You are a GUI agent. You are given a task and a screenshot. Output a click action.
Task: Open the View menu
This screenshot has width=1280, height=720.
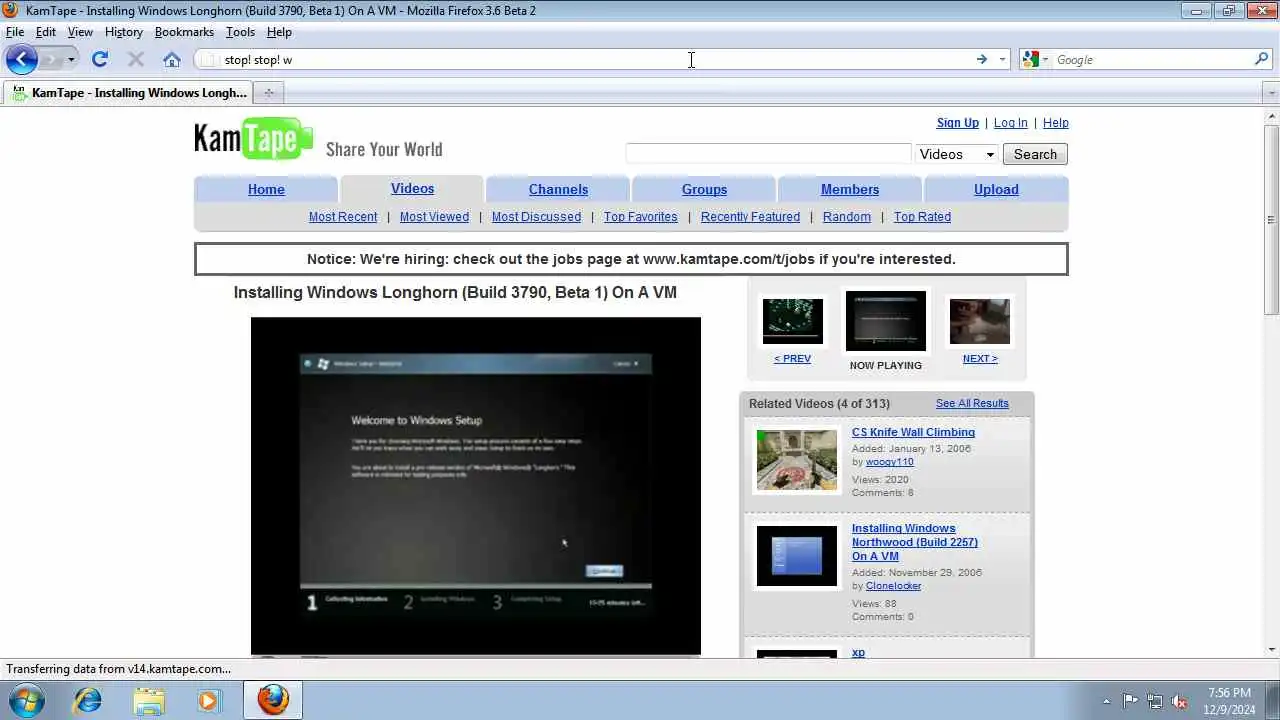(x=80, y=32)
